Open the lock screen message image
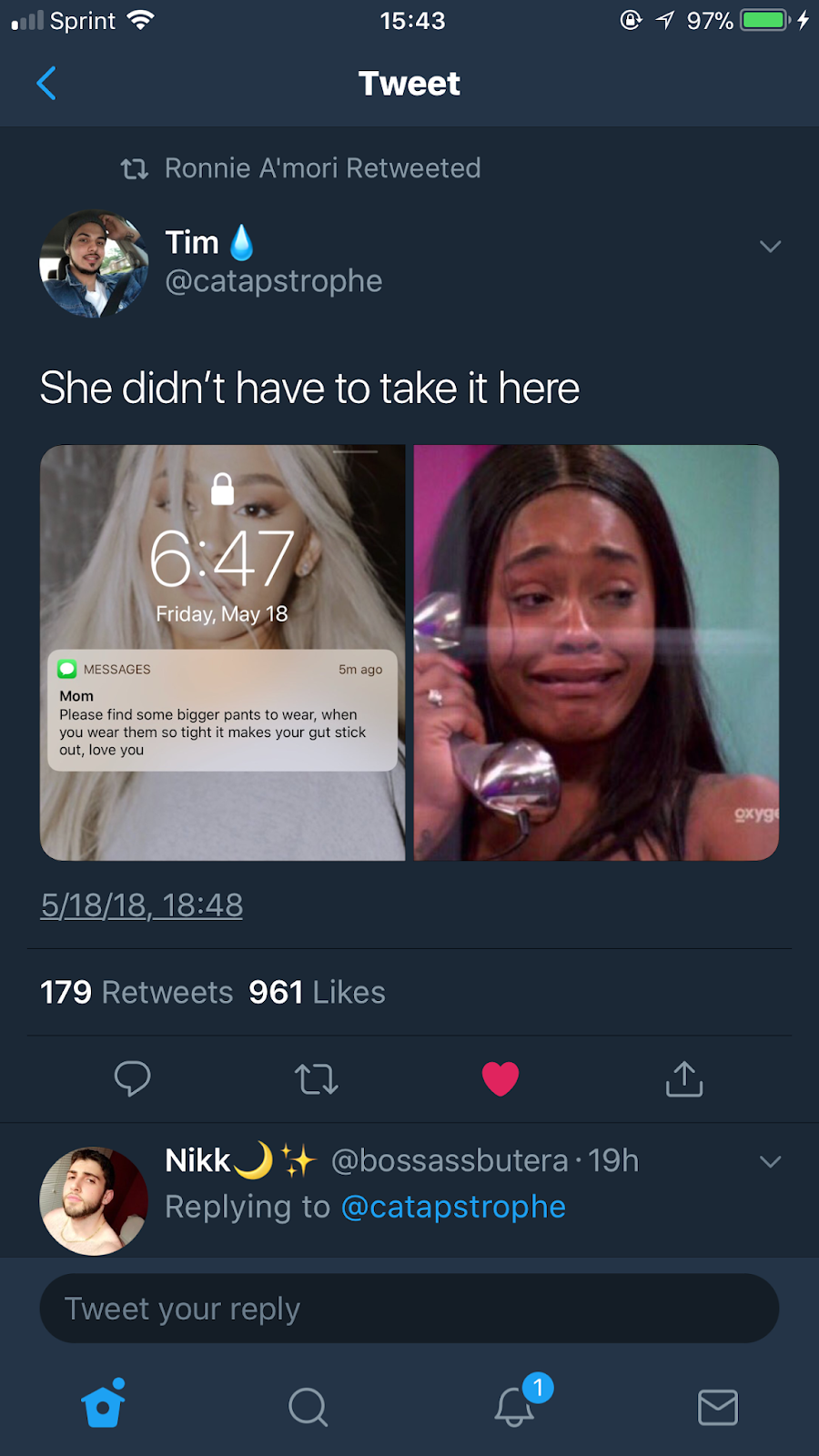This screenshot has width=819, height=1456. (x=223, y=652)
